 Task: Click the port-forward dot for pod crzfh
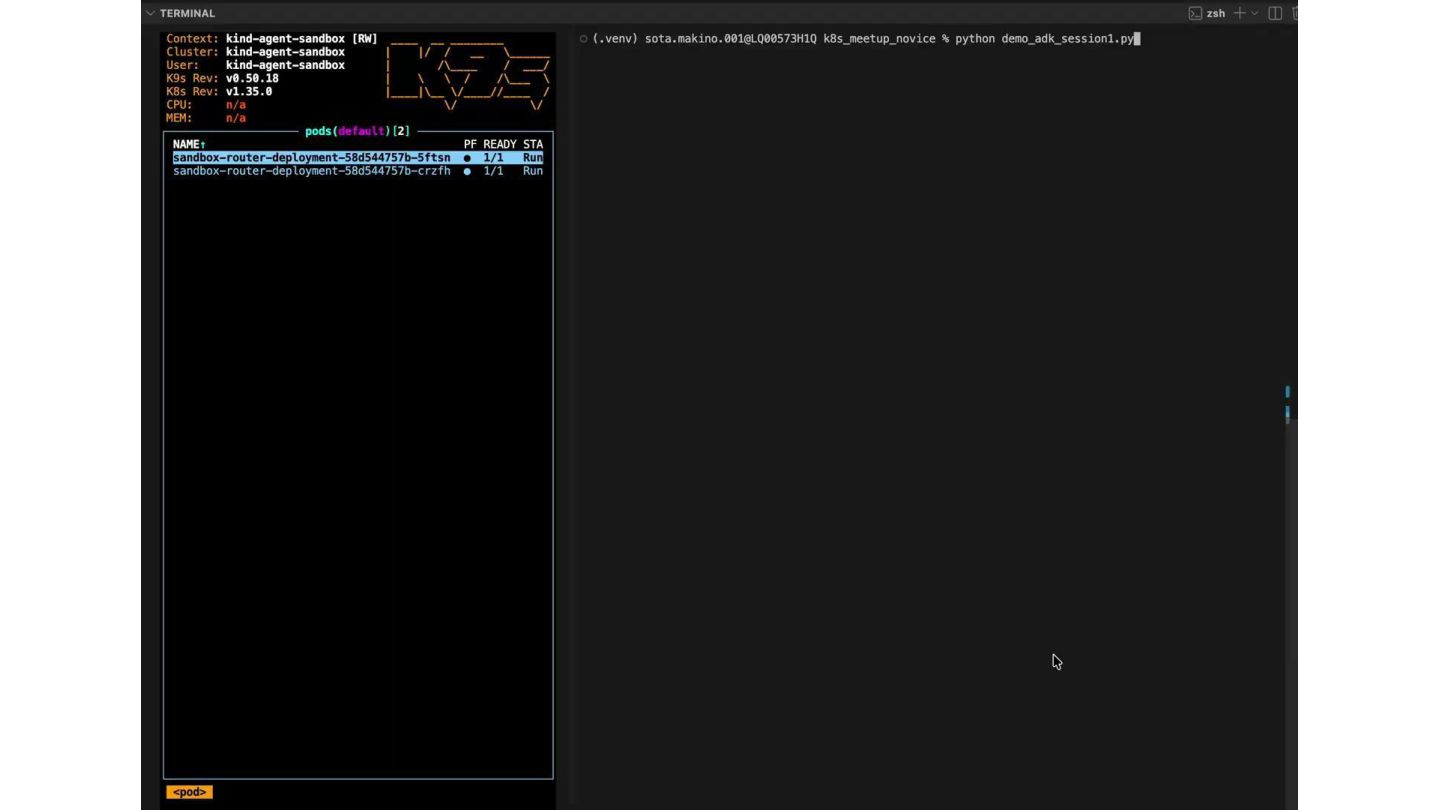[x=467, y=171]
